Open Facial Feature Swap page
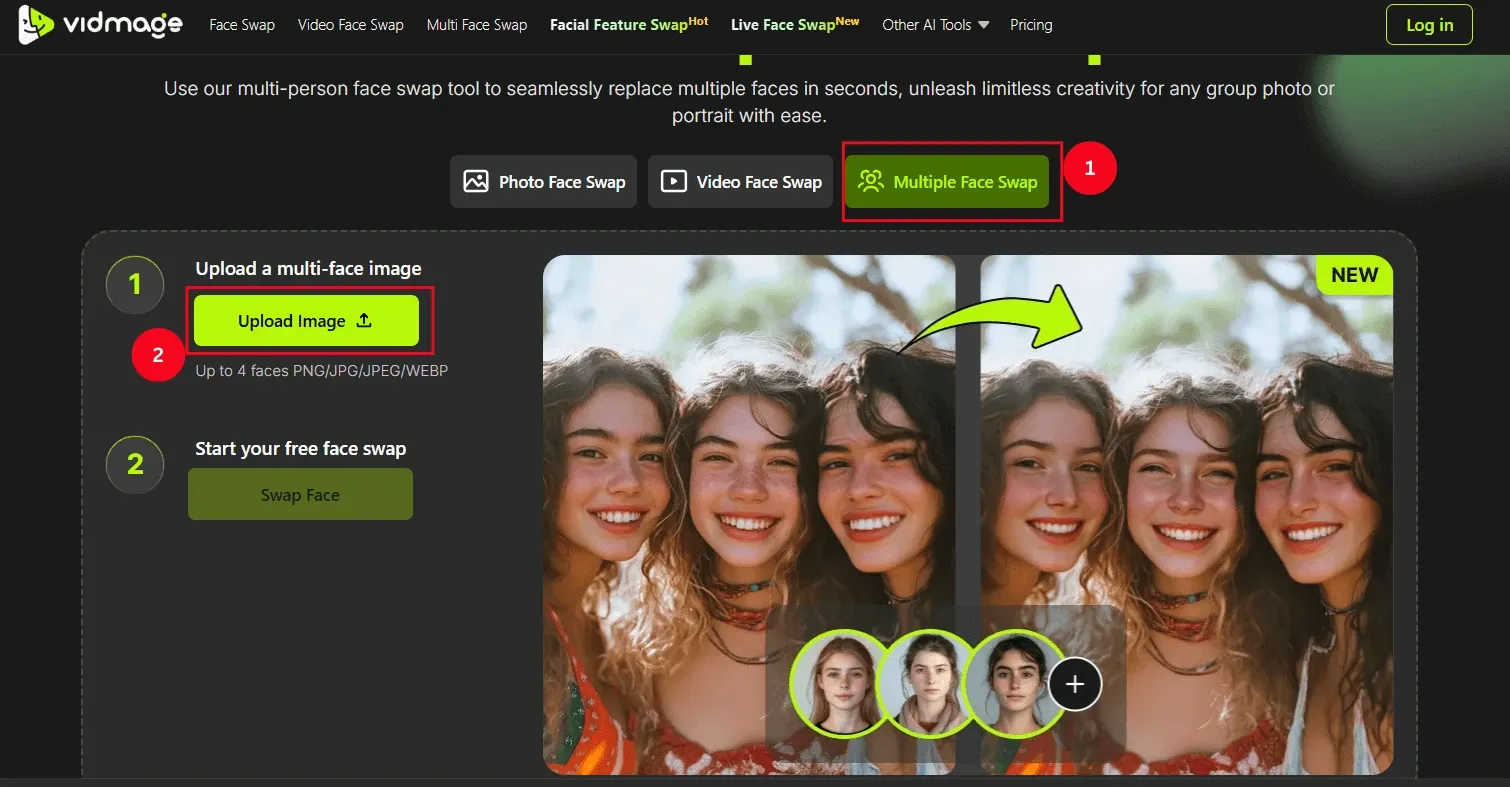The height and width of the screenshot is (787, 1510). (x=629, y=25)
